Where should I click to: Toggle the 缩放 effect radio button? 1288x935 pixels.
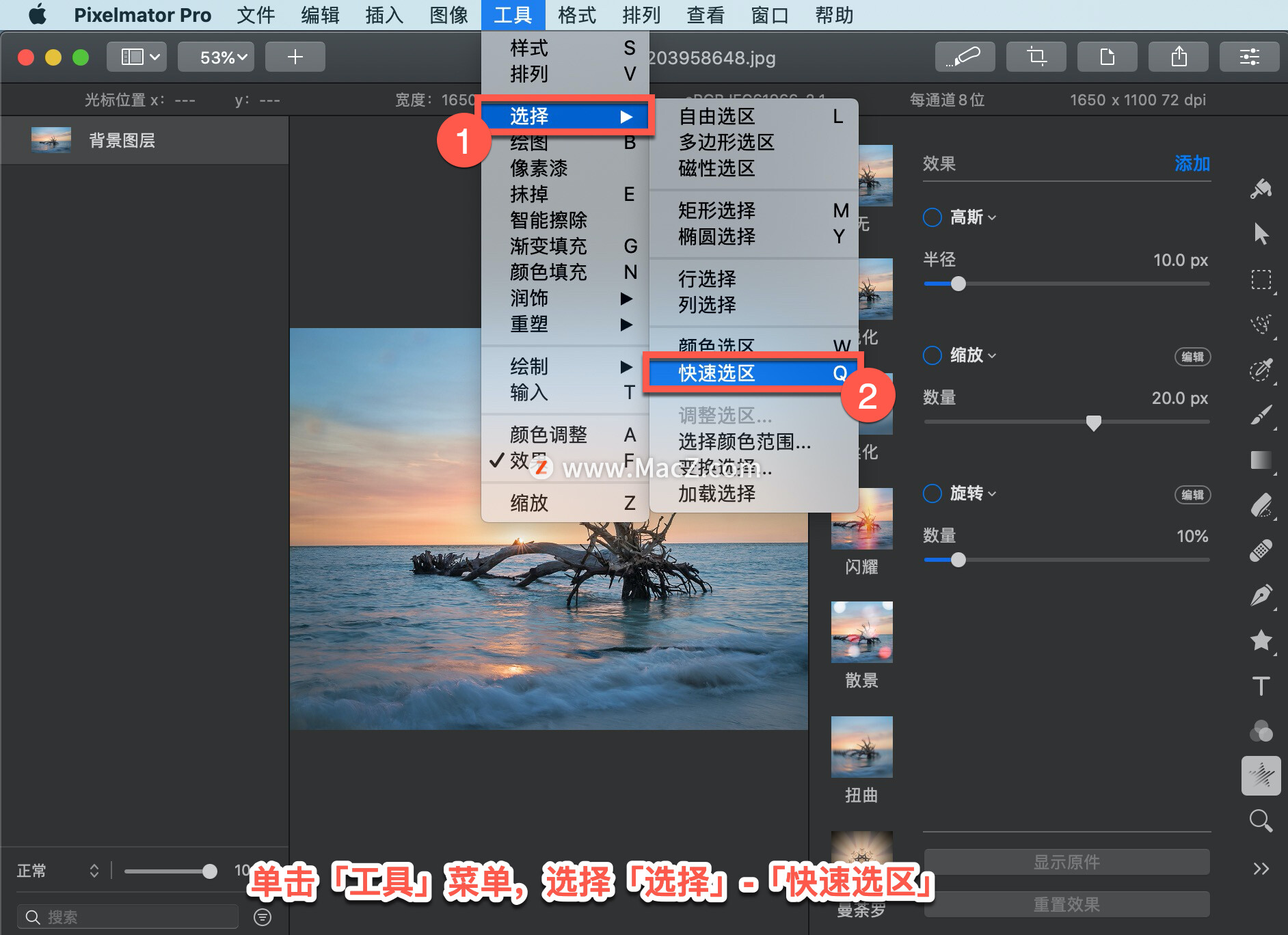(932, 355)
